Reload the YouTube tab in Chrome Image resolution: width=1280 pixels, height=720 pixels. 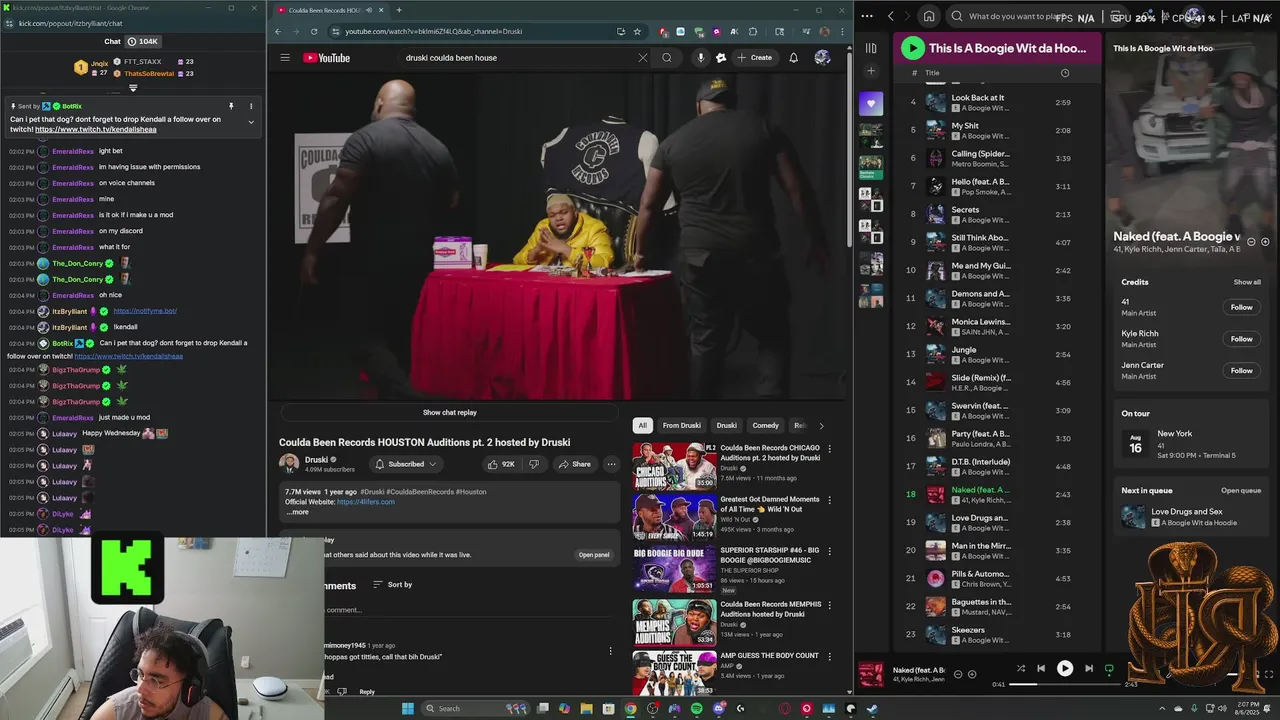(314, 31)
